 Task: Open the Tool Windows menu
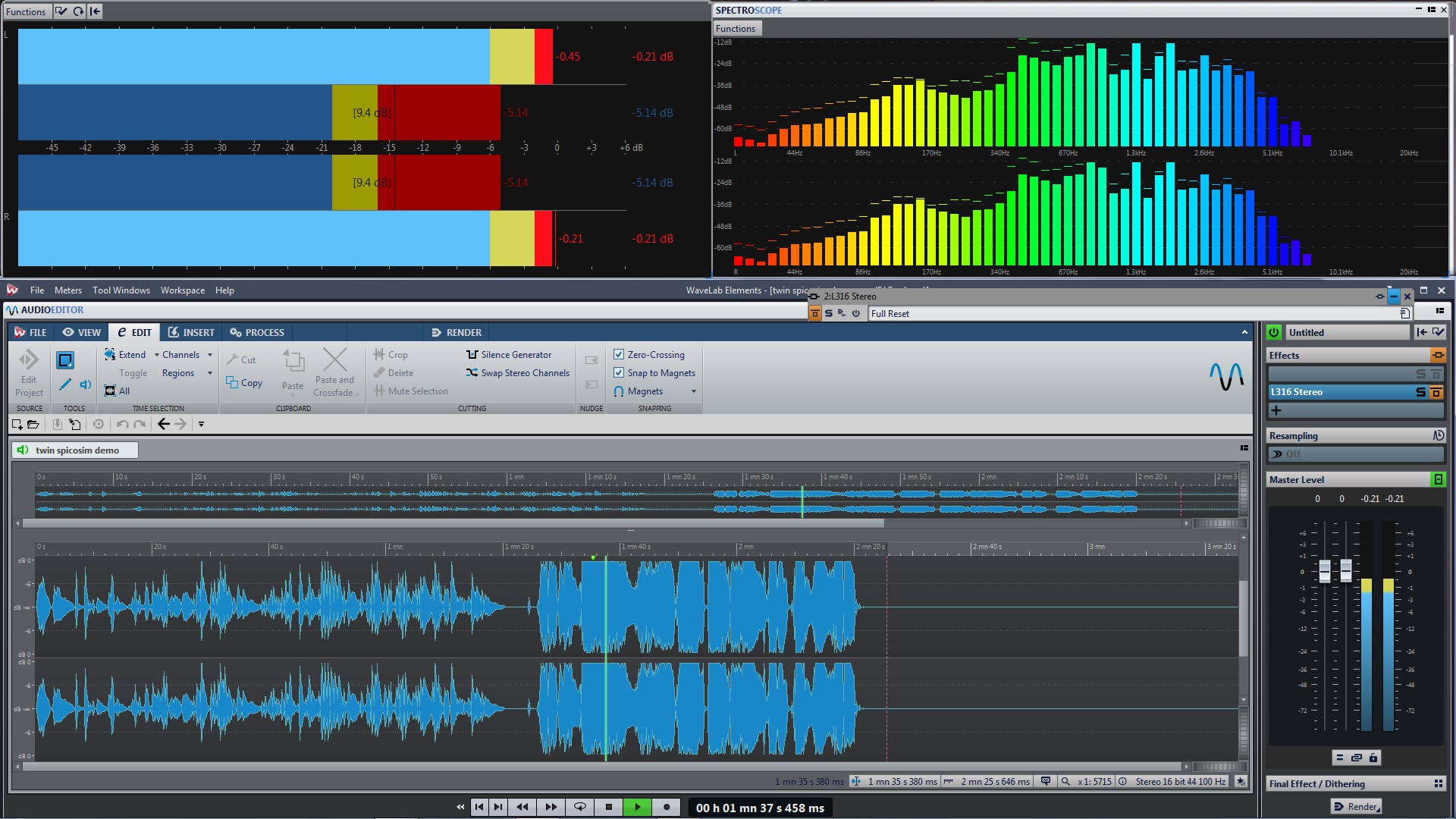(121, 290)
